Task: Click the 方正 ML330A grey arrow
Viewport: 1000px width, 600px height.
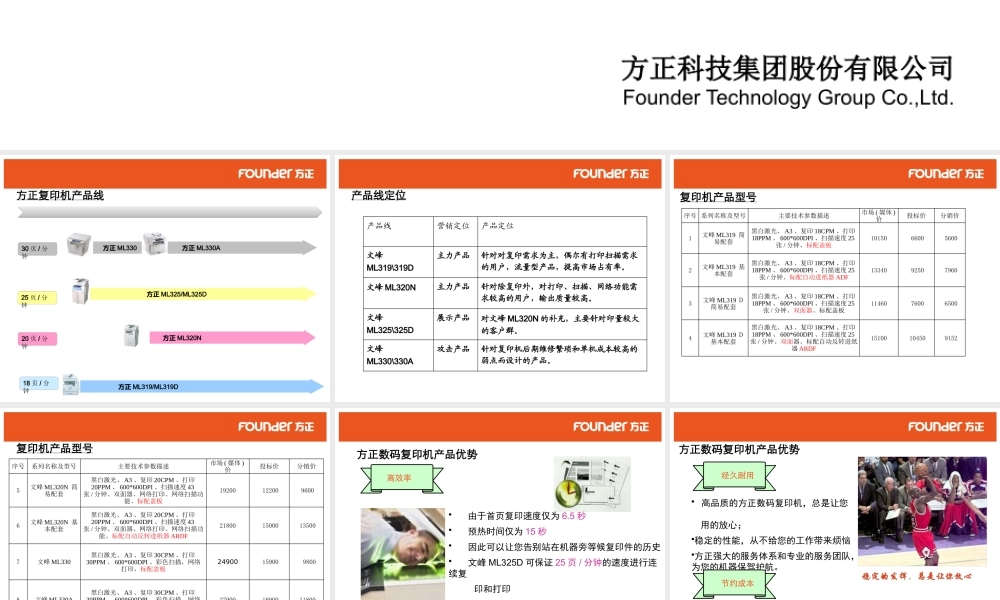Action: coord(242,247)
